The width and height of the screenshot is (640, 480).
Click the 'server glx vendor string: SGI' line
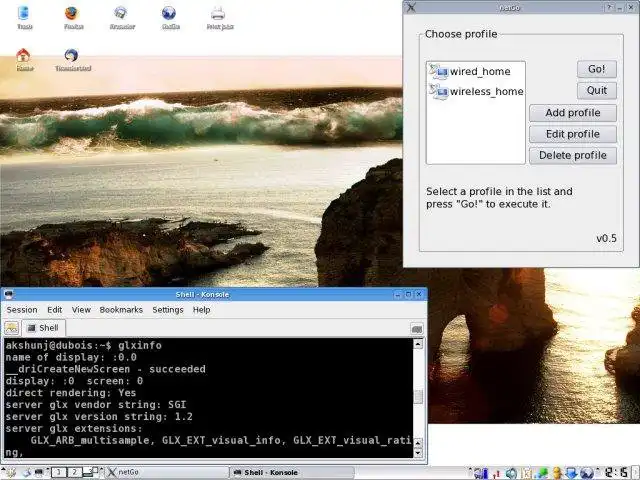click(x=96, y=404)
